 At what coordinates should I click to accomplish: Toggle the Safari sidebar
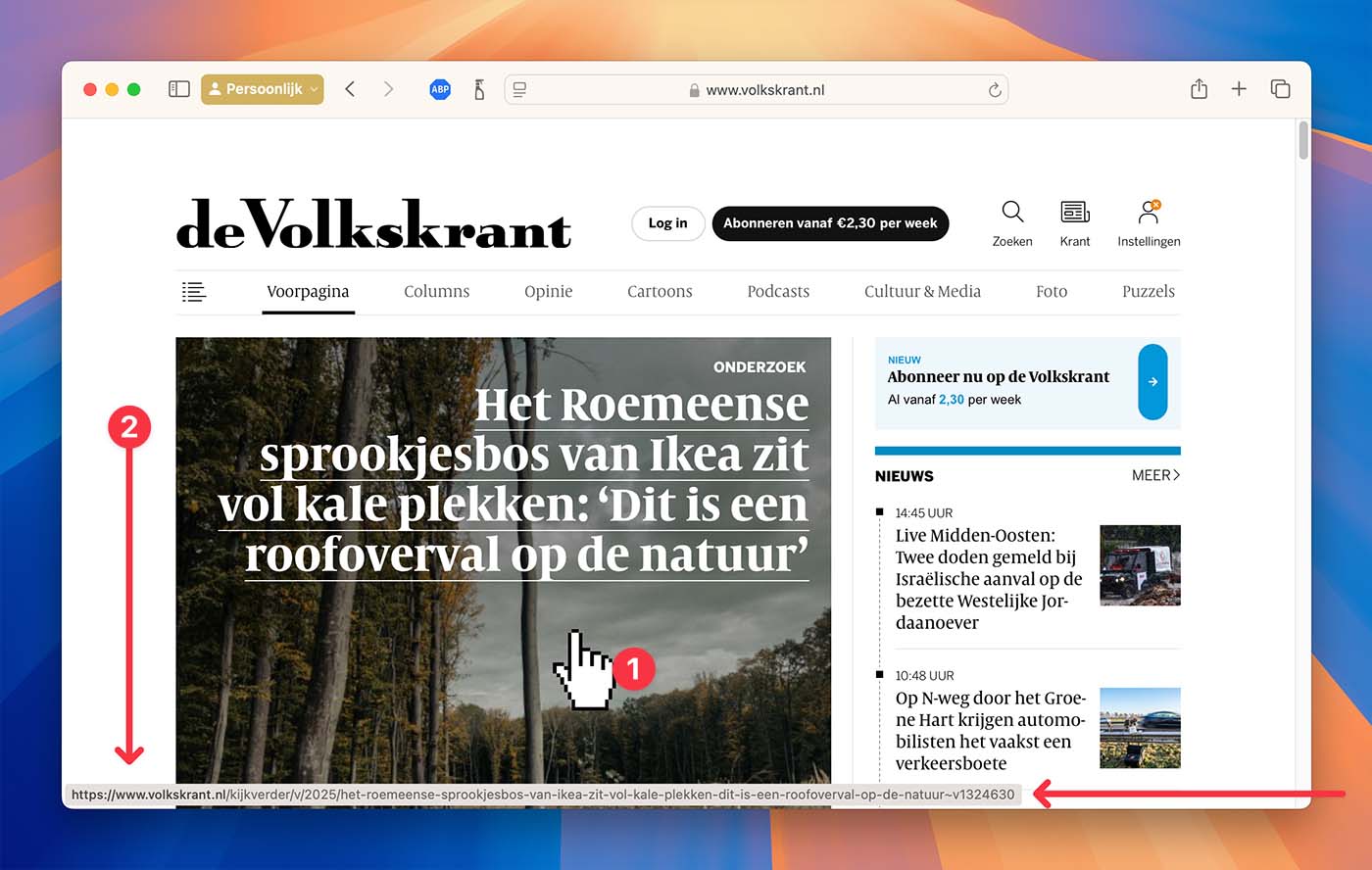point(178,89)
